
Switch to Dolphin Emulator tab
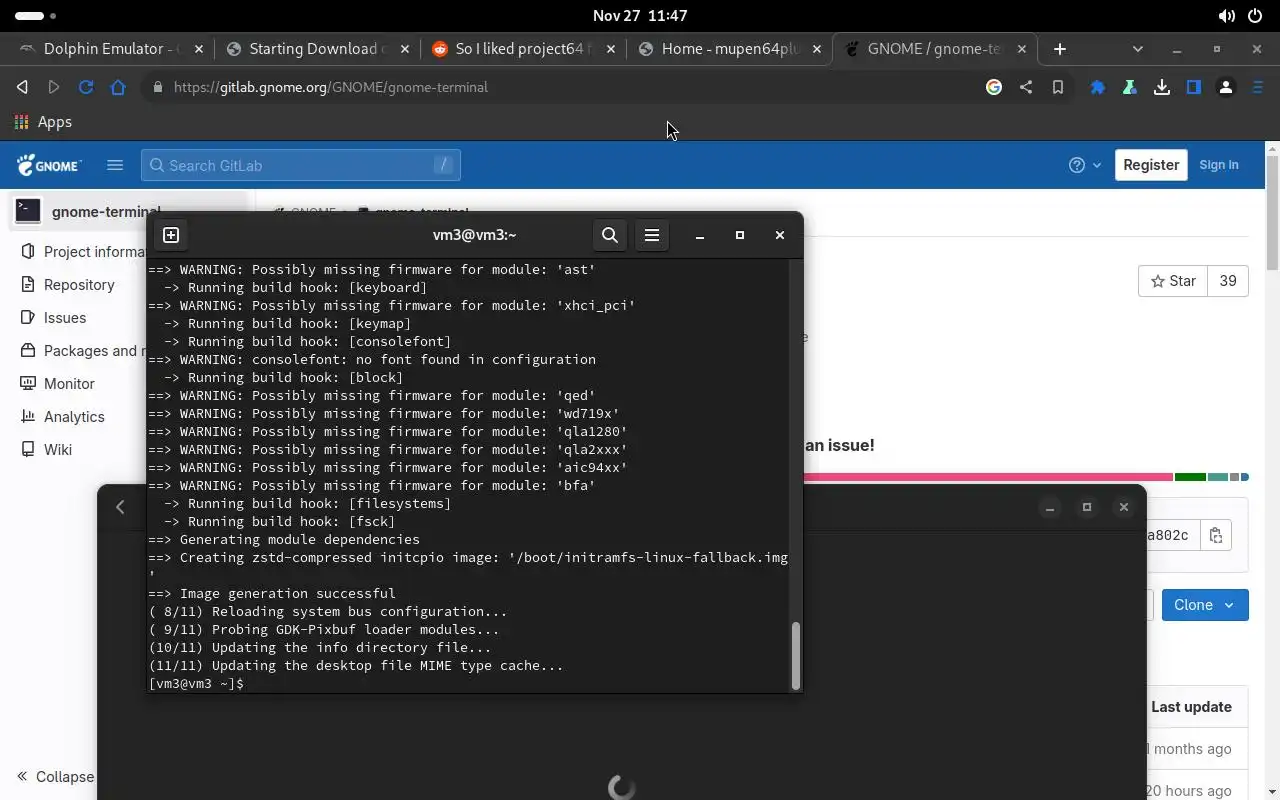(109, 48)
